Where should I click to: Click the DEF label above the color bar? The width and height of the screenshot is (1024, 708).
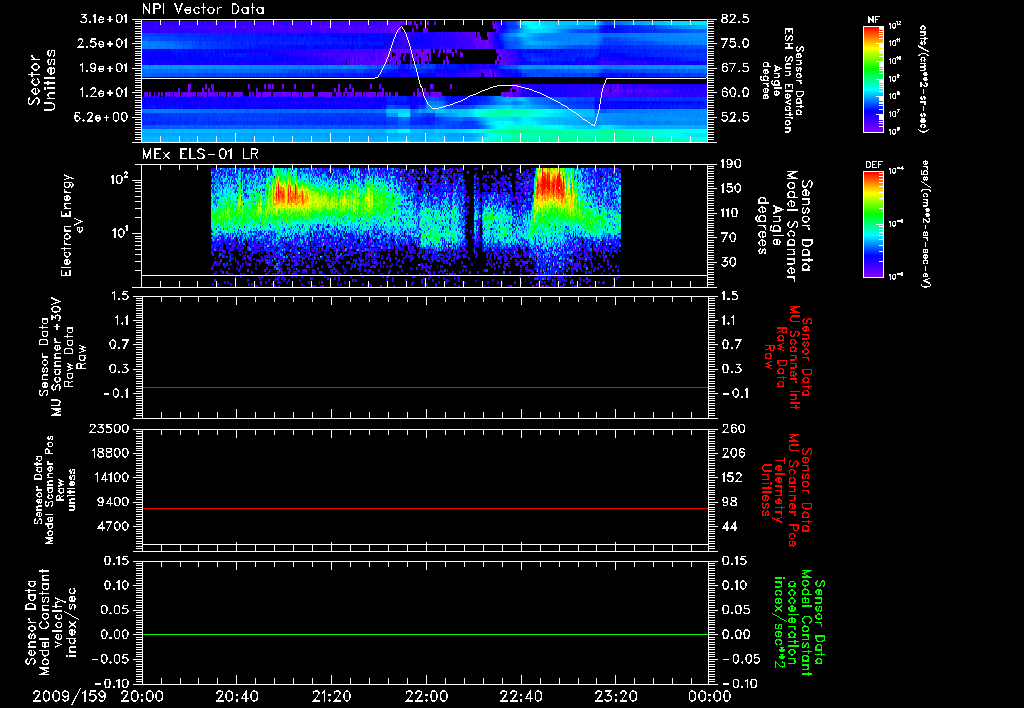pyautogui.click(x=874, y=165)
